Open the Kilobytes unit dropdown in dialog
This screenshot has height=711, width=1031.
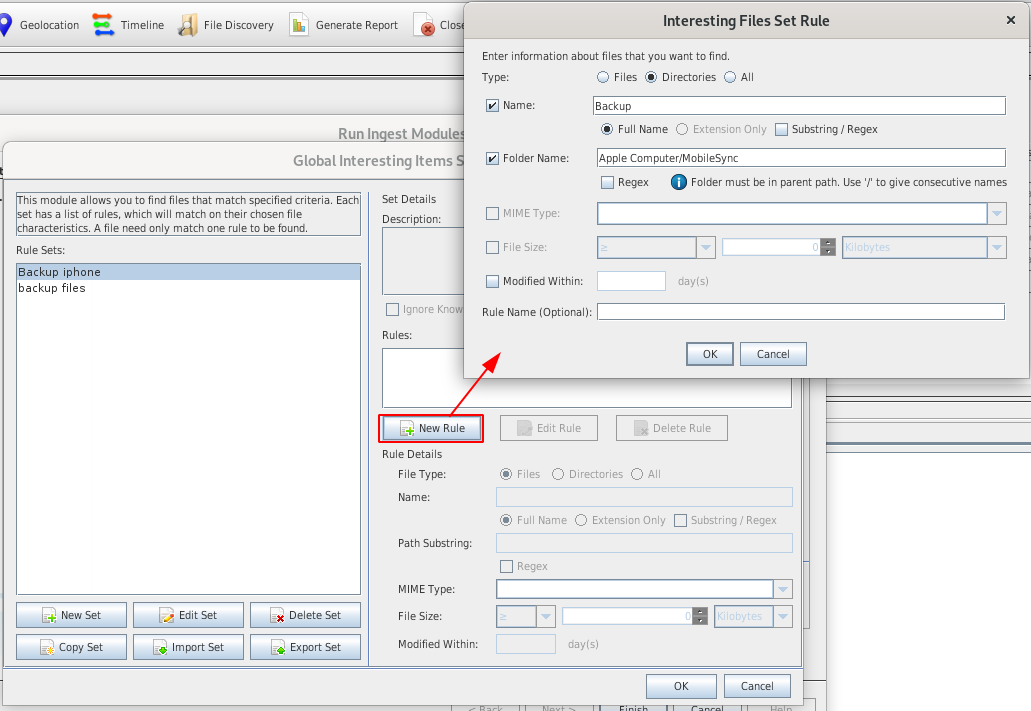click(997, 248)
